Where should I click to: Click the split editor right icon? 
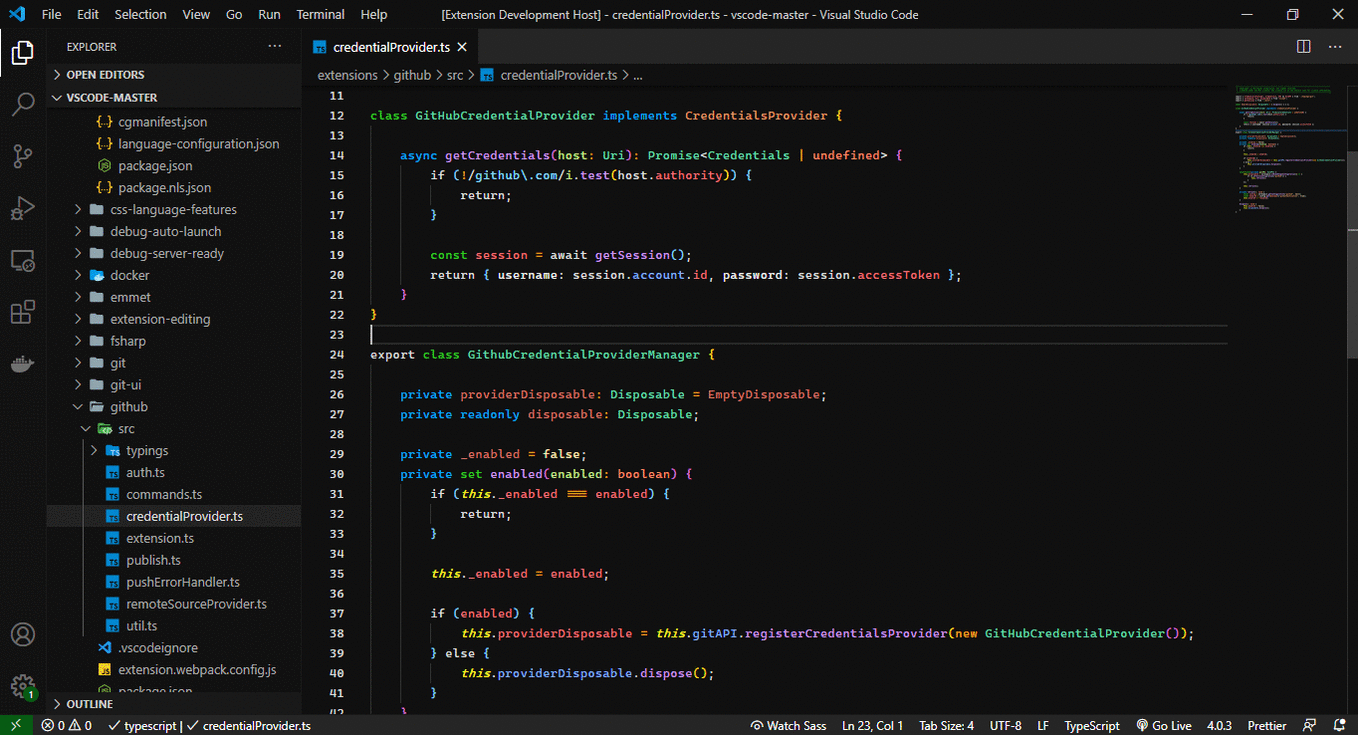click(x=1304, y=46)
